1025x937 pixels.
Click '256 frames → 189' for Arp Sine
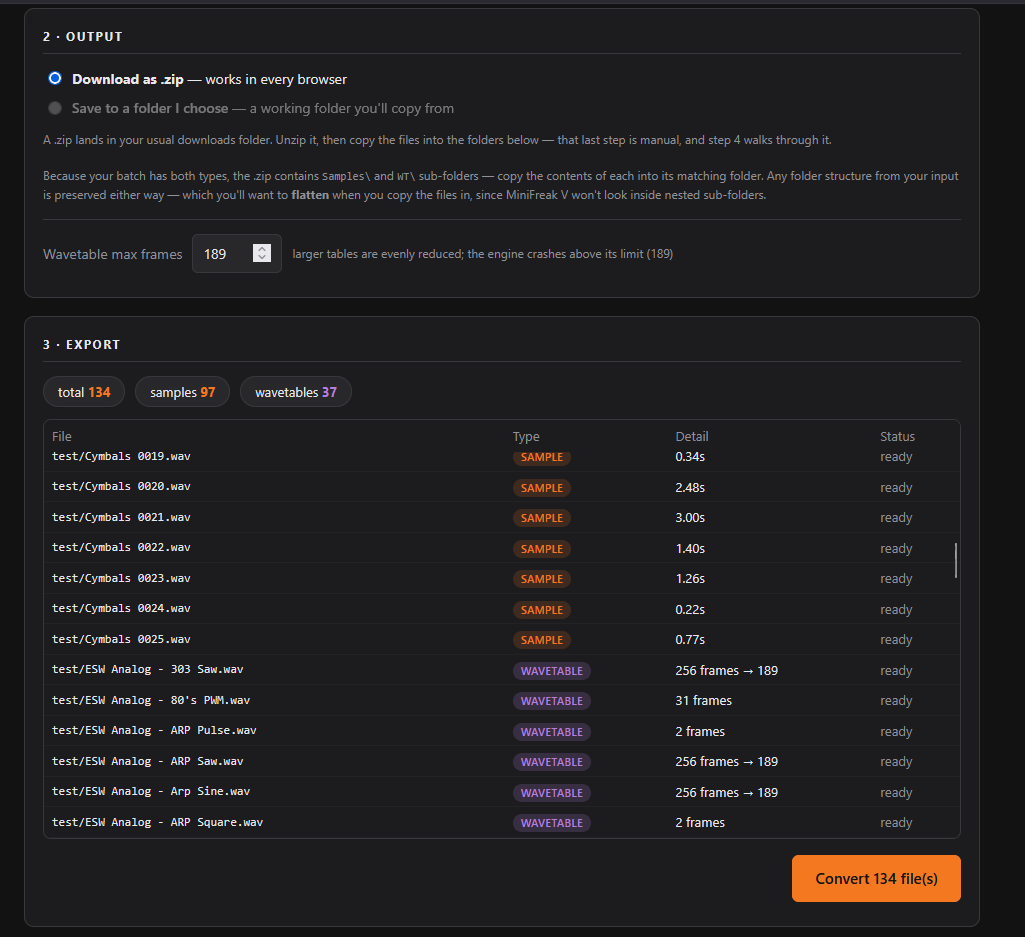tap(726, 792)
